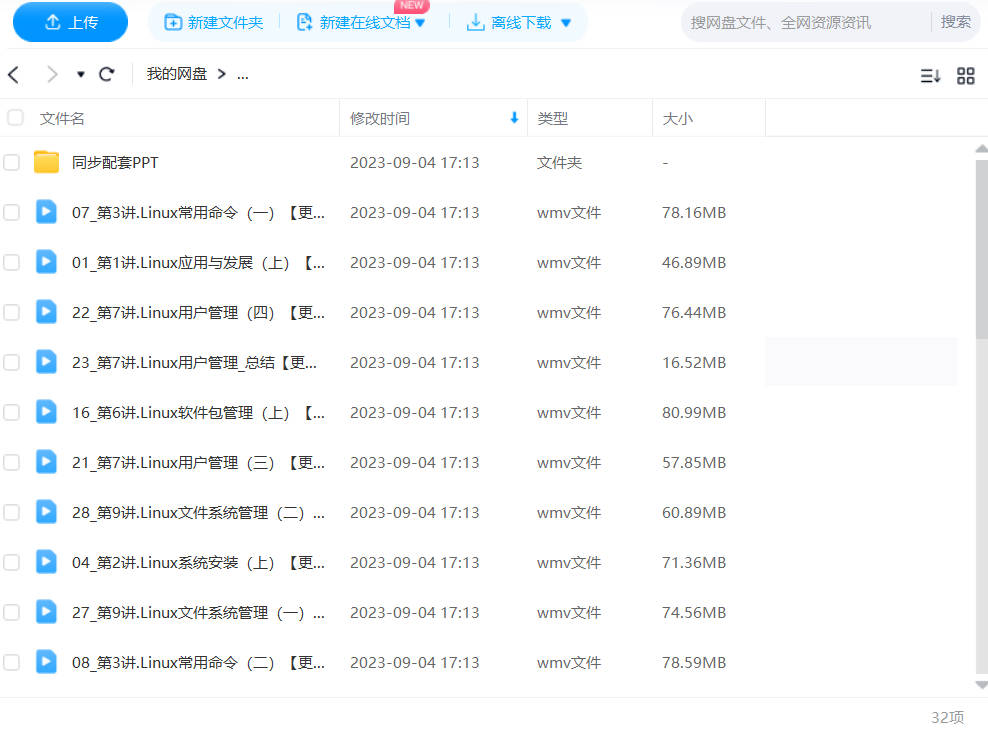Viewport: 988px width, 738px height.
Task: Click video icon of 27_第9讲 file
Action: click(x=46, y=612)
